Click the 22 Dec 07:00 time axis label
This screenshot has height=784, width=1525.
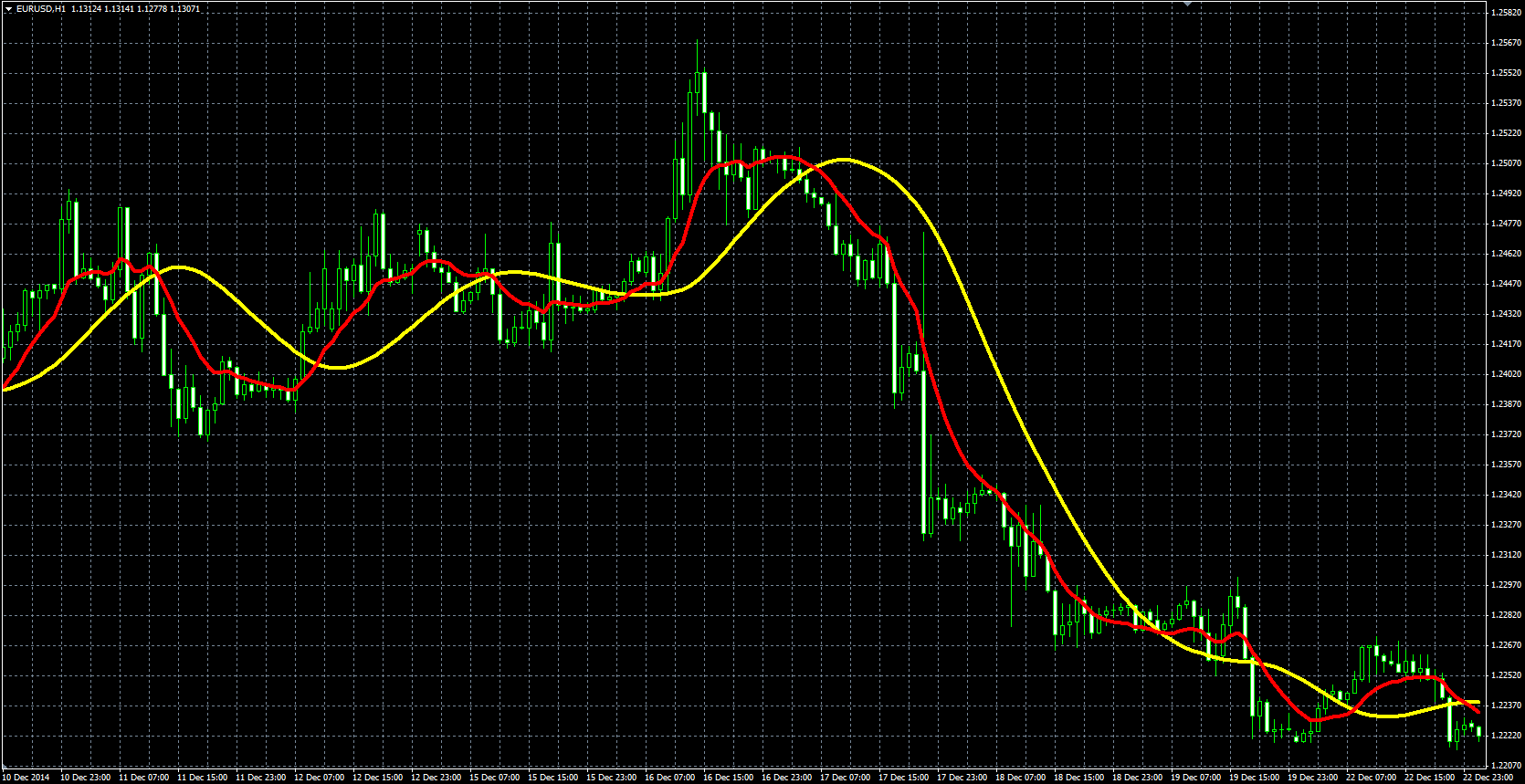pos(1372,778)
